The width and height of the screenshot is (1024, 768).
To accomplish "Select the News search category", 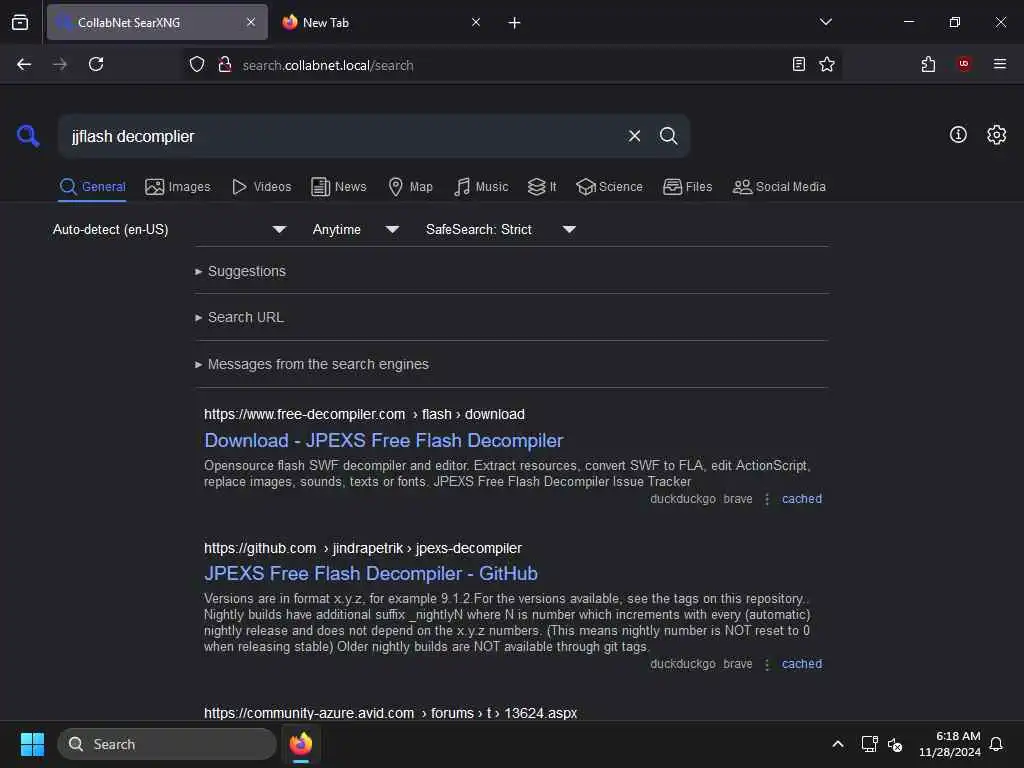I will pyautogui.click(x=338, y=187).
